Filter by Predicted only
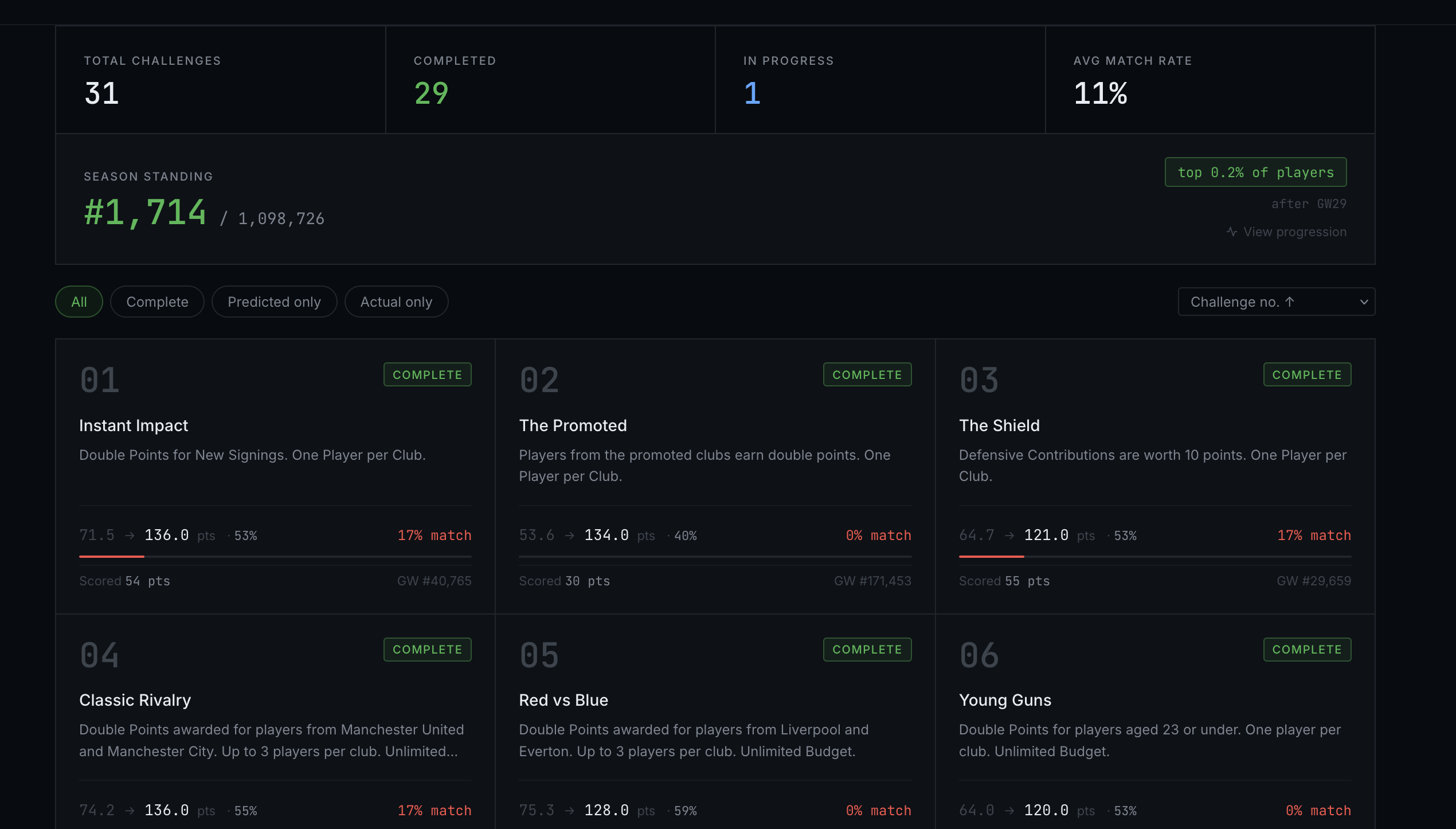 click(274, 302)
